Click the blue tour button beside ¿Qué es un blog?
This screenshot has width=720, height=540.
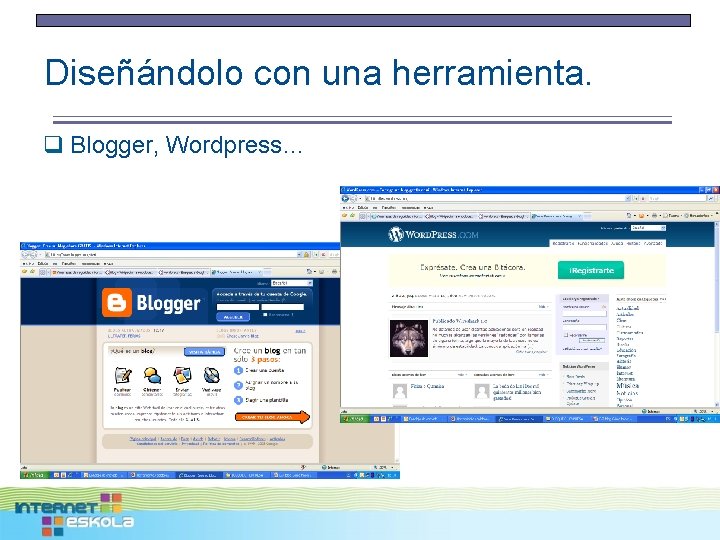204,352
